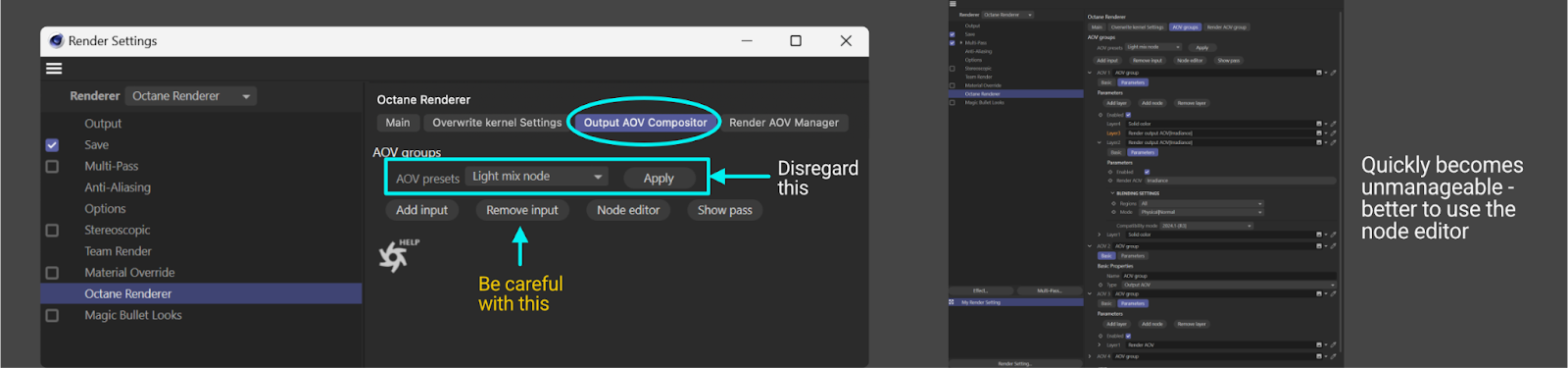
Task: Click Render AOV field showing Irradiance
Action: coord(1241,181)
